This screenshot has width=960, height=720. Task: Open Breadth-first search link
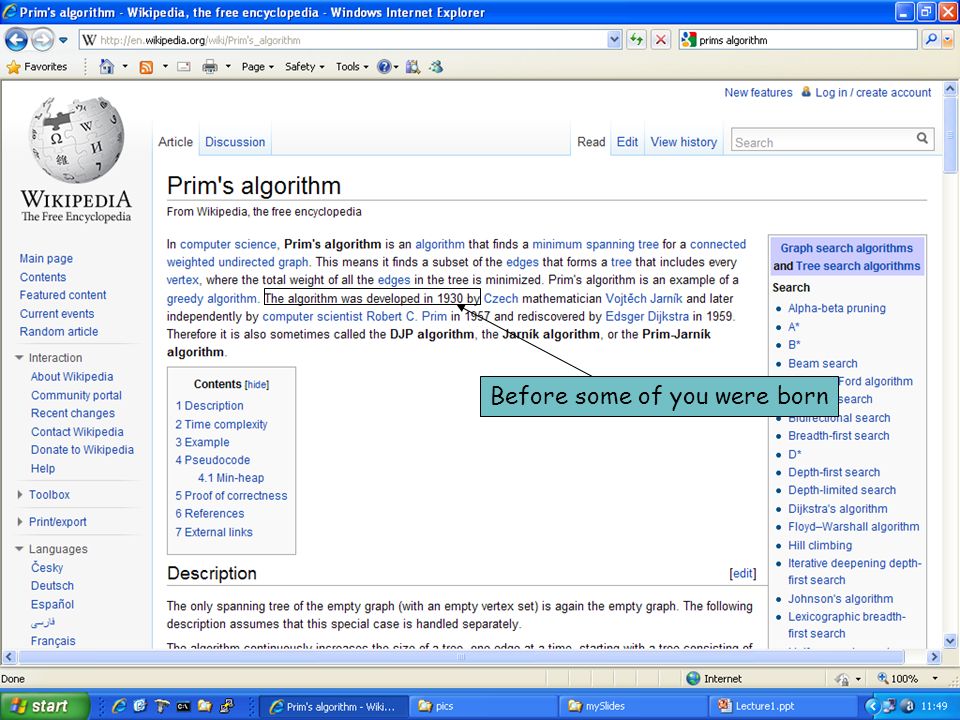839,436
